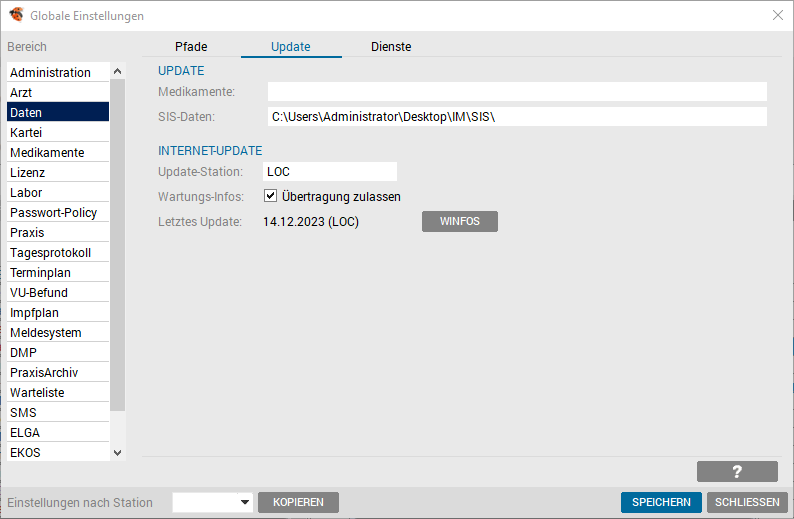The width and height of the screenshot is (794, 519).
Task: Click the Letztes Update label
Action: [x=200, y=222]
